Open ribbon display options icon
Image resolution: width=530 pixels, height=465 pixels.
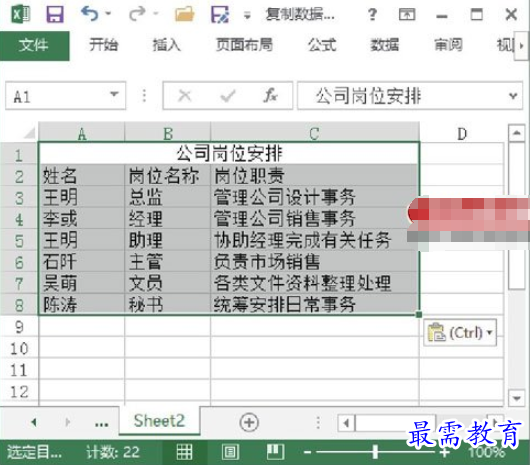coord(407,15)
